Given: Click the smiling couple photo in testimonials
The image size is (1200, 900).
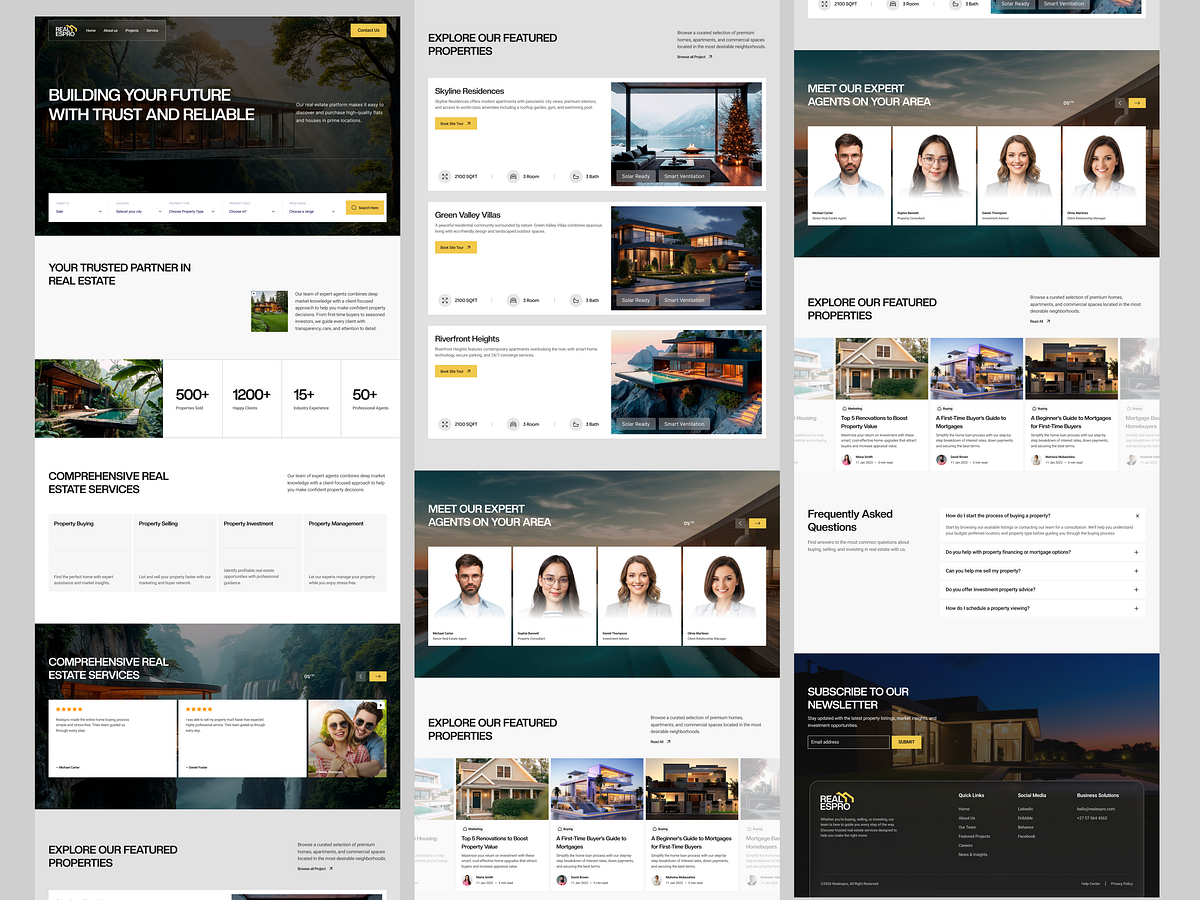Looking at the screenshot, I should tap(347, 738).
